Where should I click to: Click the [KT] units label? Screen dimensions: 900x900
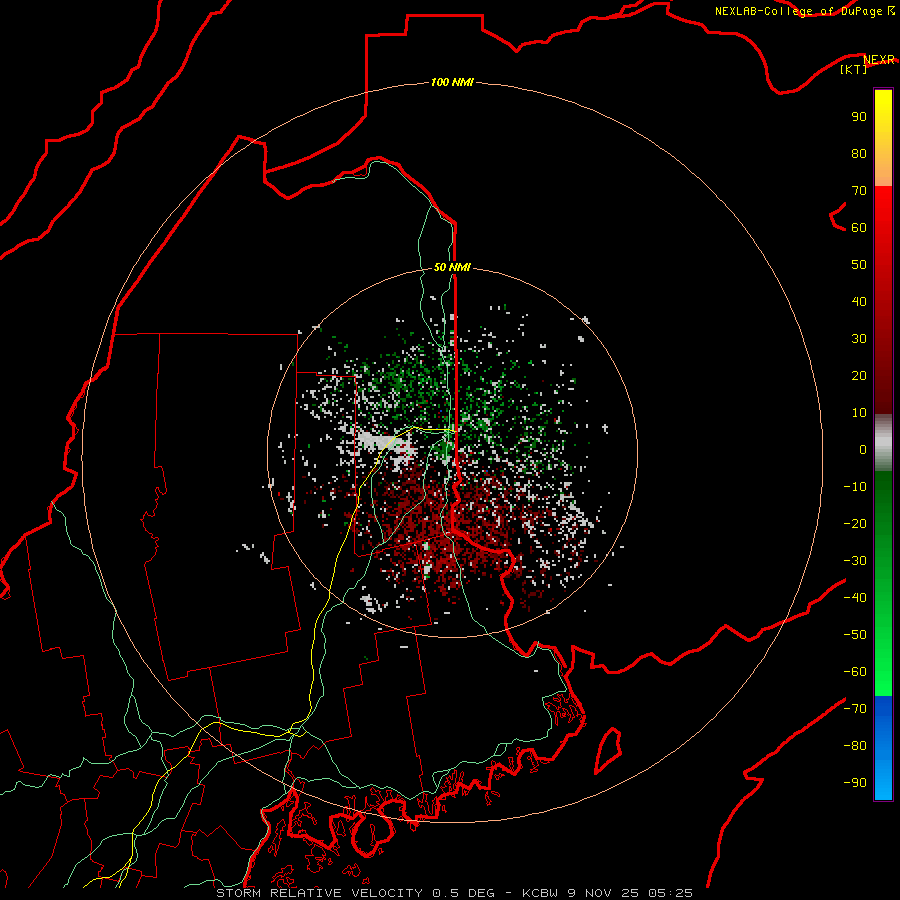(854, 69)
